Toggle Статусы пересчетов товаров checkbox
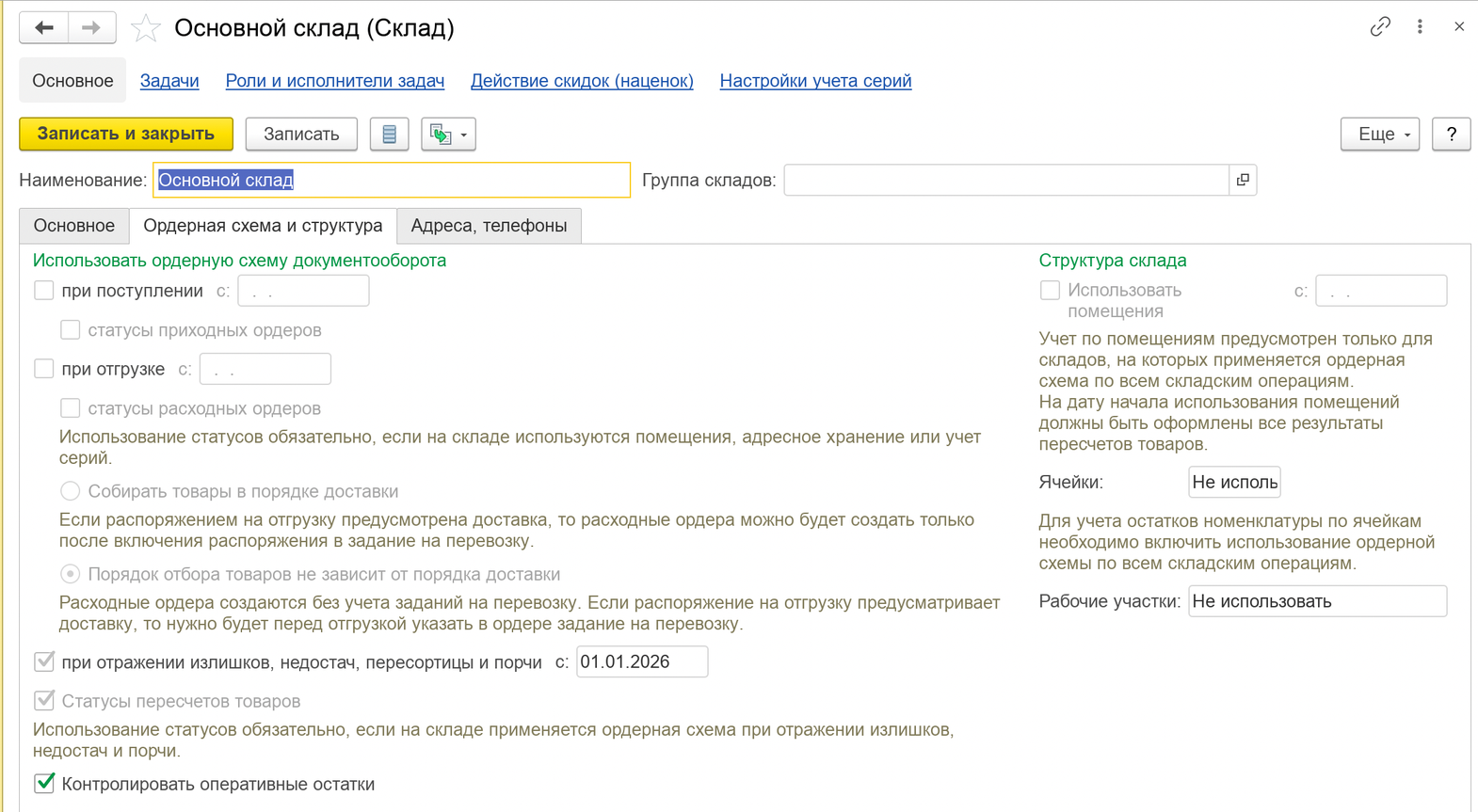1478x812 pixels. (44, 701)
